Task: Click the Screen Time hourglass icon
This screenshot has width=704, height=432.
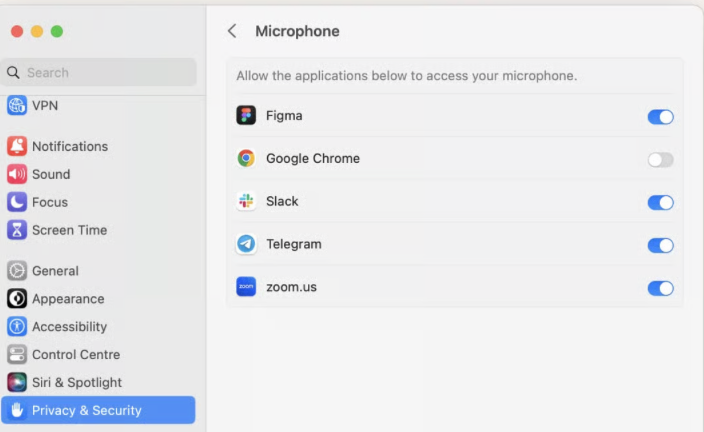Action: (x=17, y=229)
